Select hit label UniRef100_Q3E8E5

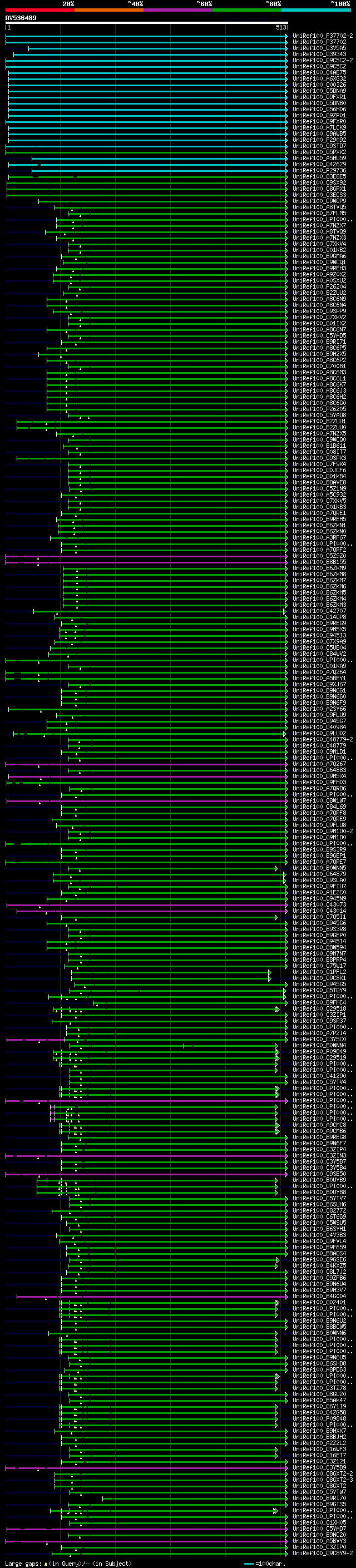[x=319, y=176]
